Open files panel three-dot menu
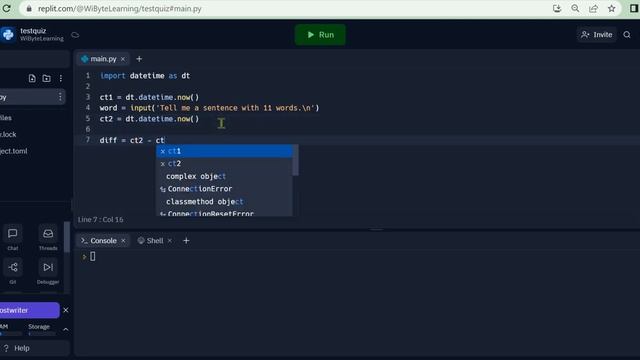The height and width of the screenshot is (360, 640). click(61, 78)
